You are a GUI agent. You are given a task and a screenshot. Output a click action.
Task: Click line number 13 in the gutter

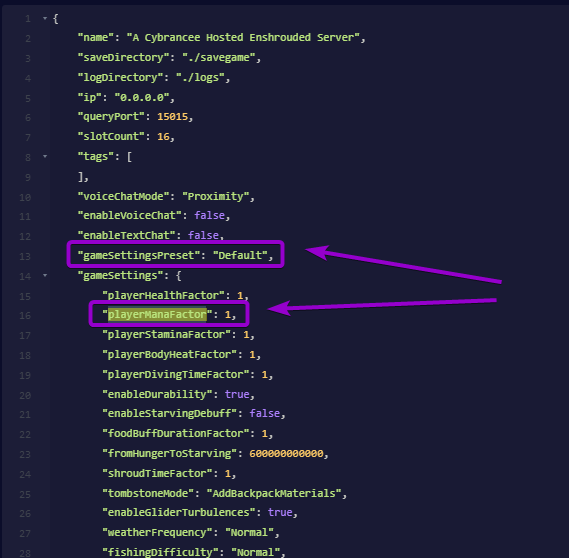tap(25, 257)
